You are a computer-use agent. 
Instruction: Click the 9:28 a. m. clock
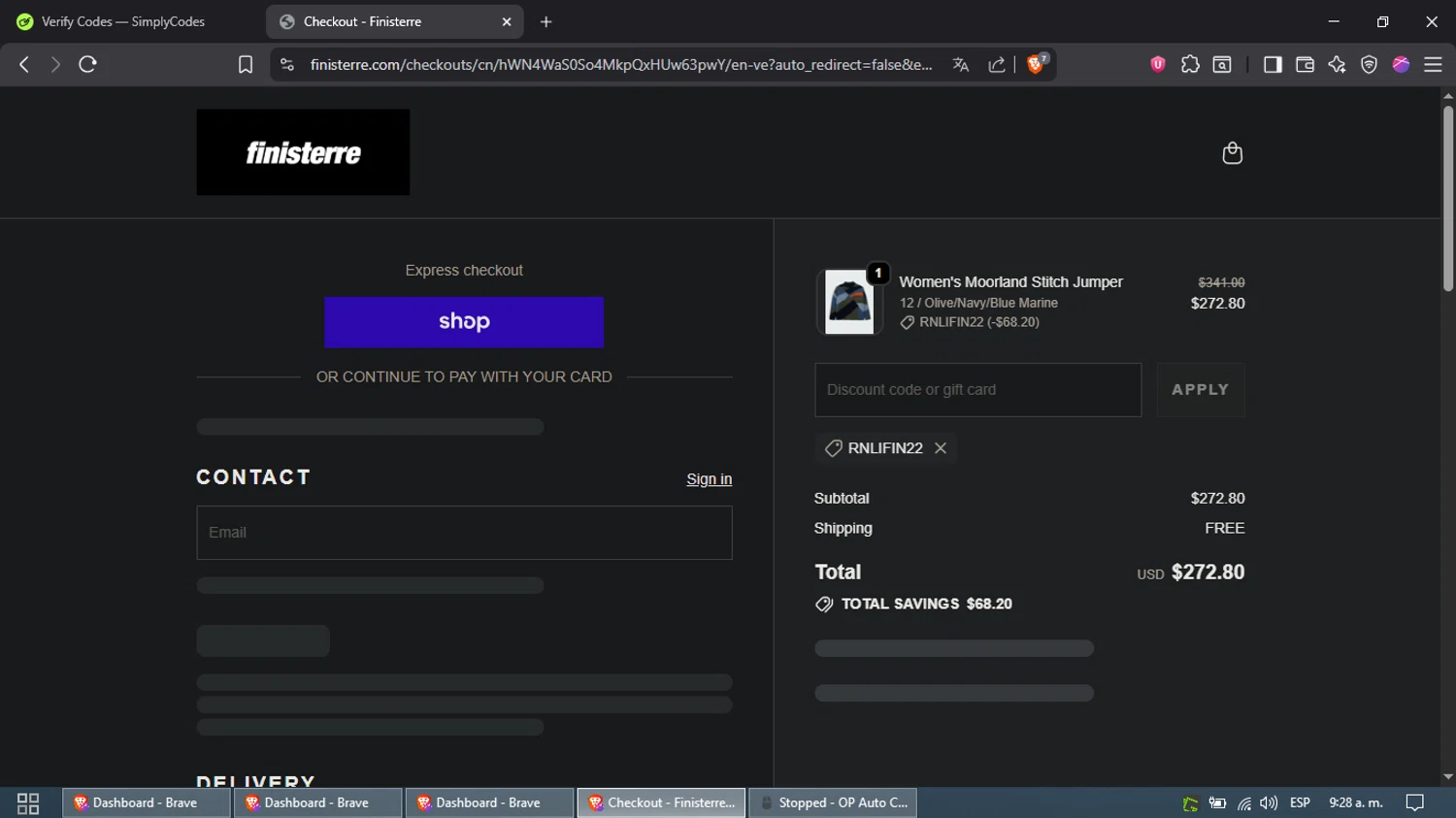tap(1356, 802)
